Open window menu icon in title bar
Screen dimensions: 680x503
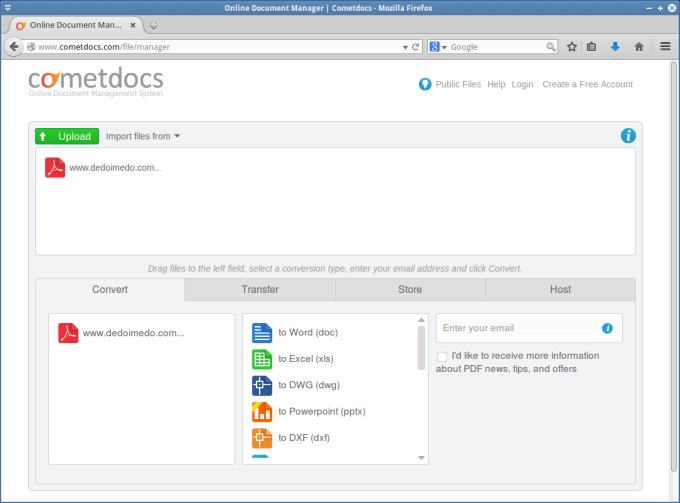click(x=7, y=7)
